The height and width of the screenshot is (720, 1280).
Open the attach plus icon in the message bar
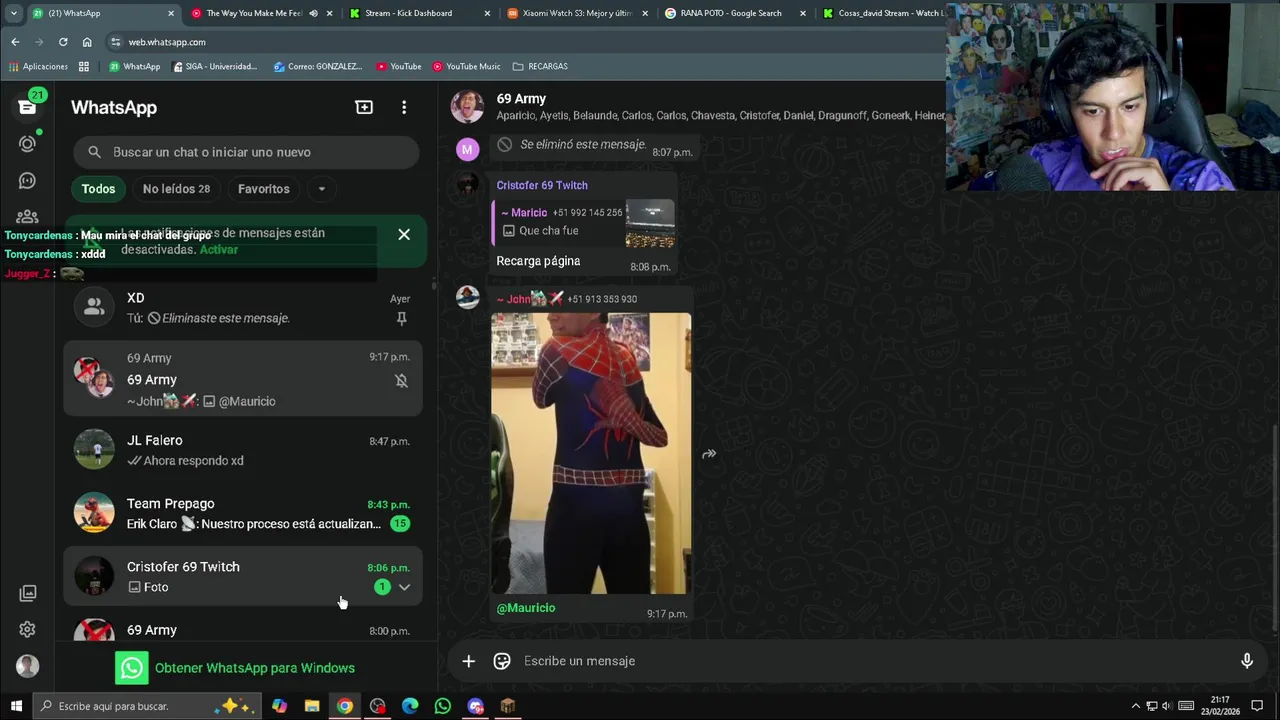coord(468,661)
